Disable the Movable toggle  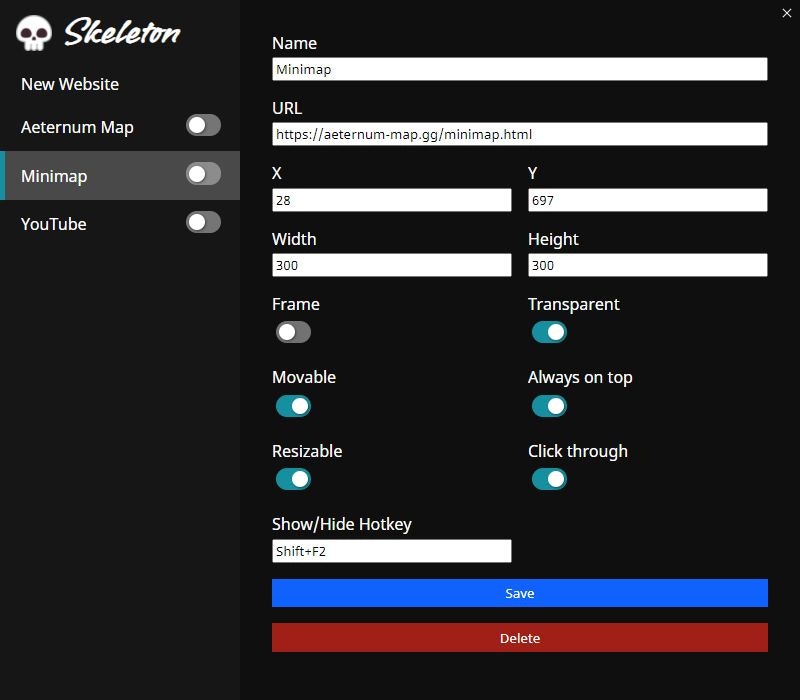tap(293, 405)
